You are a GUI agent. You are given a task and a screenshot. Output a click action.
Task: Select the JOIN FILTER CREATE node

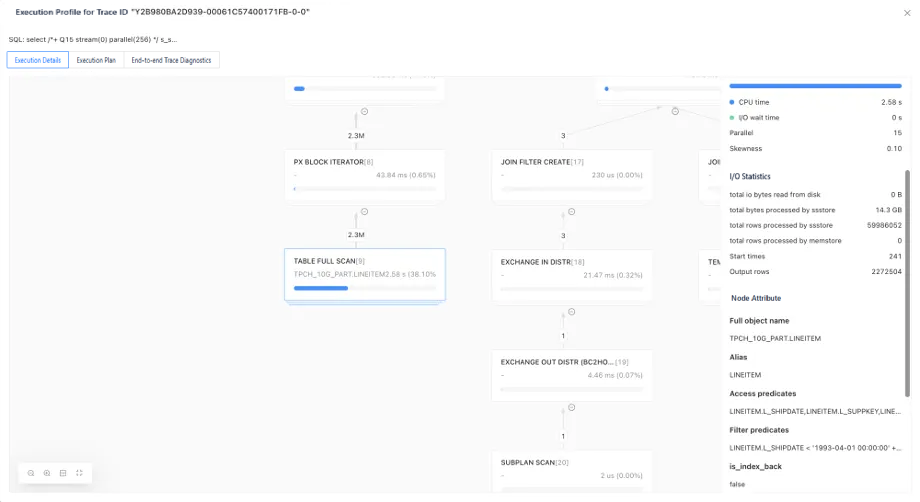[x=572, y=175]
